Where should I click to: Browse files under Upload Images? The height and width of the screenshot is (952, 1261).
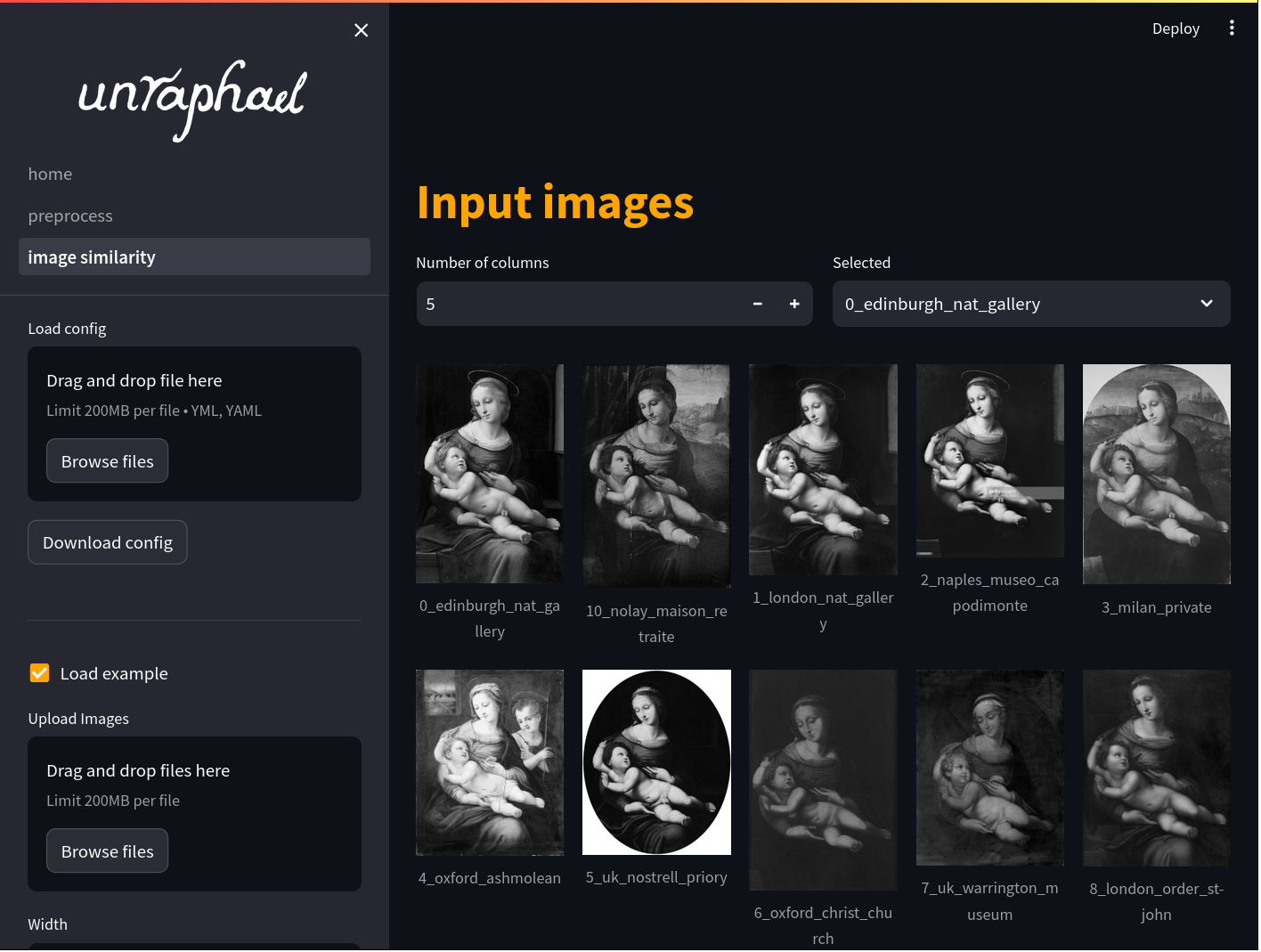tap(108, 852)
